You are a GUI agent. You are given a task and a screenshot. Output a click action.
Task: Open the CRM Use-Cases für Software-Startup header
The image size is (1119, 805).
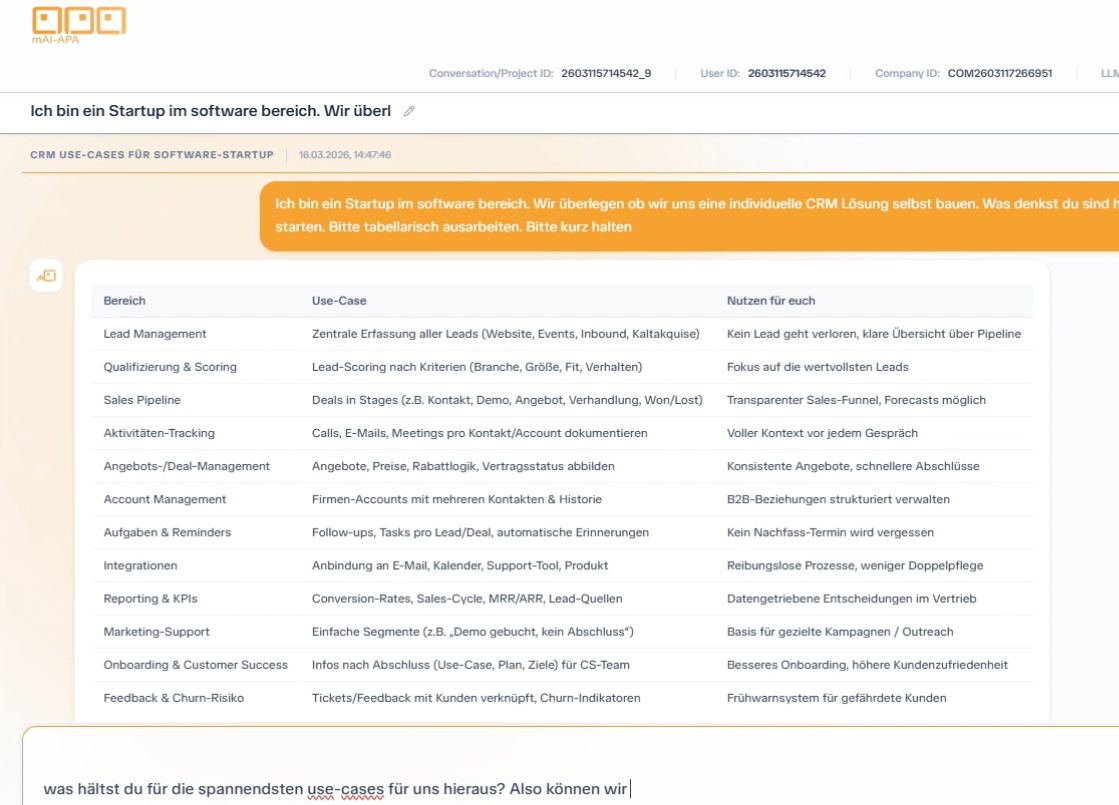click(152, 155)
